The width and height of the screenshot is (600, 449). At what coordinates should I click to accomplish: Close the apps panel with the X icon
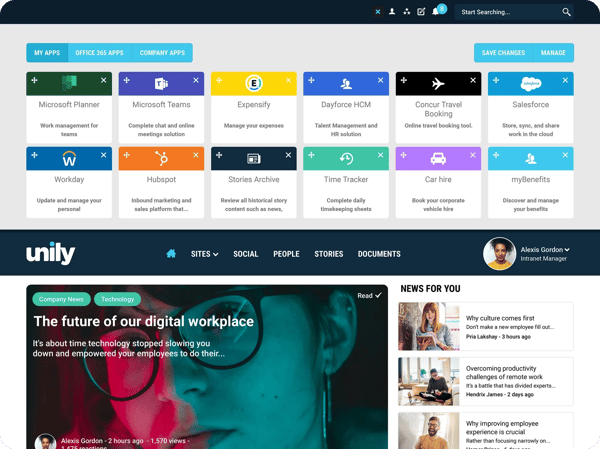[378, 12]
